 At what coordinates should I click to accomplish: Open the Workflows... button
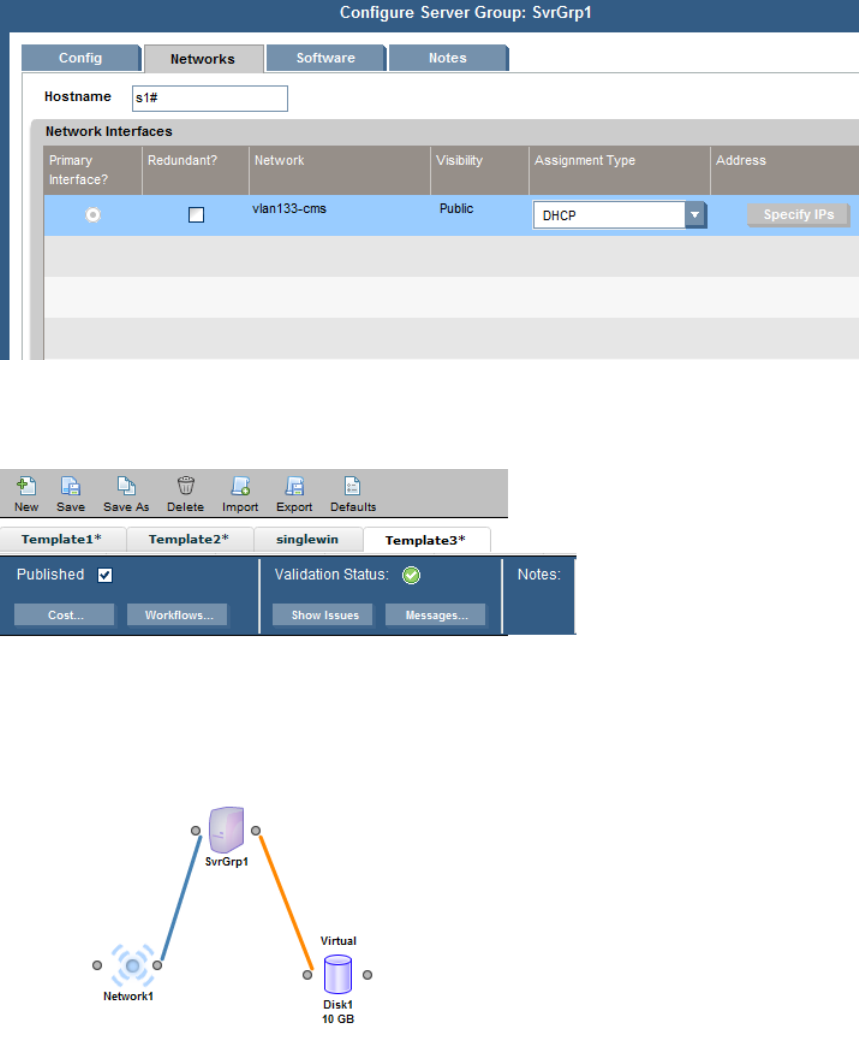pyautogui.click(x=178, y=615)
